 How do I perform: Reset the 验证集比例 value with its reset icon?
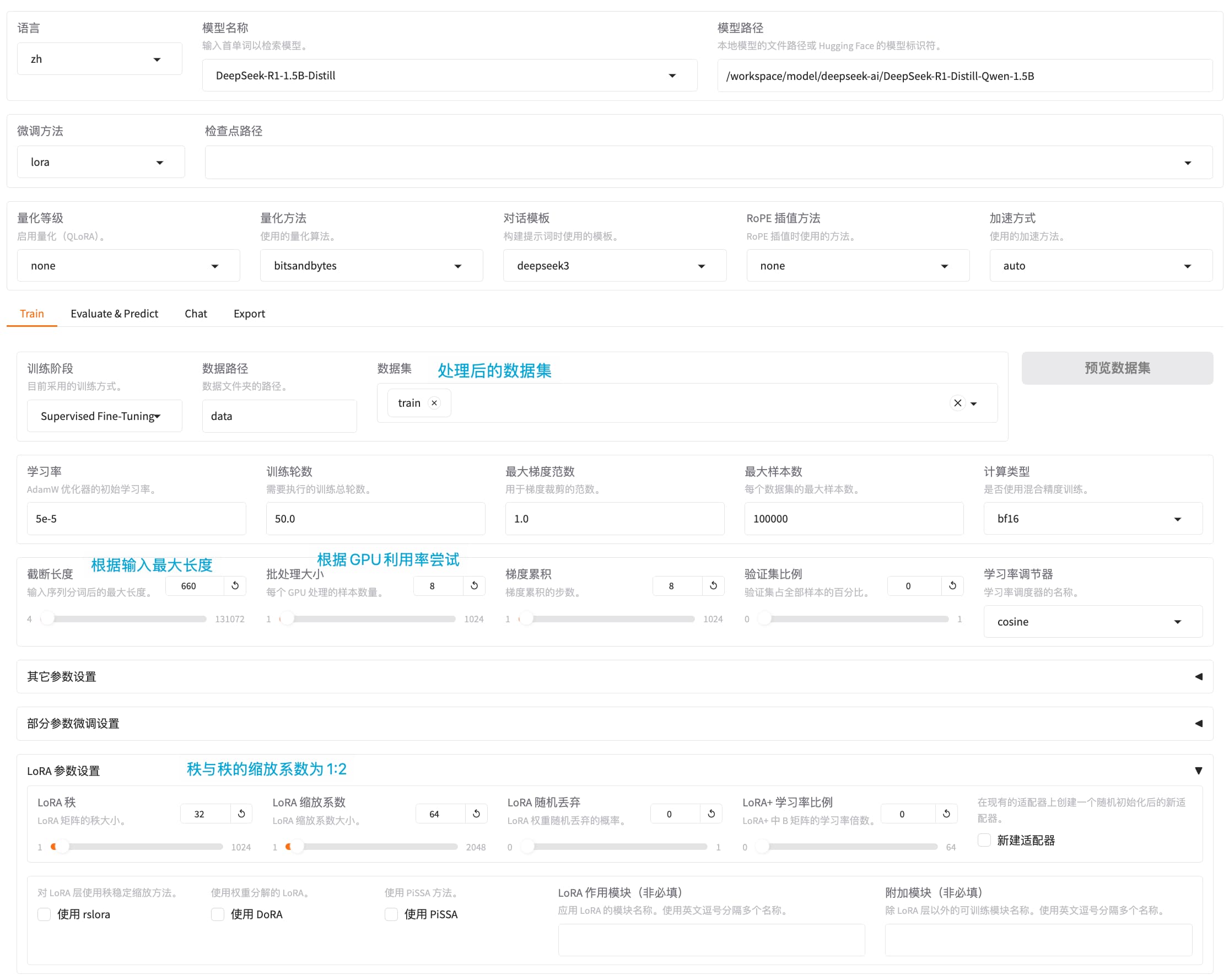pyautogui.click(x=952, y=585)
